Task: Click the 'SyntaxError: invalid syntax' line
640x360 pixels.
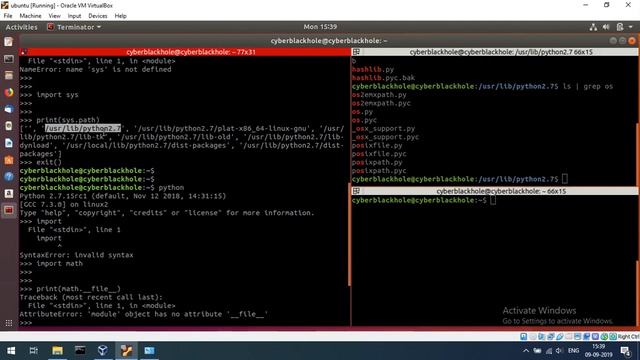Action: (x=76, y=255)
